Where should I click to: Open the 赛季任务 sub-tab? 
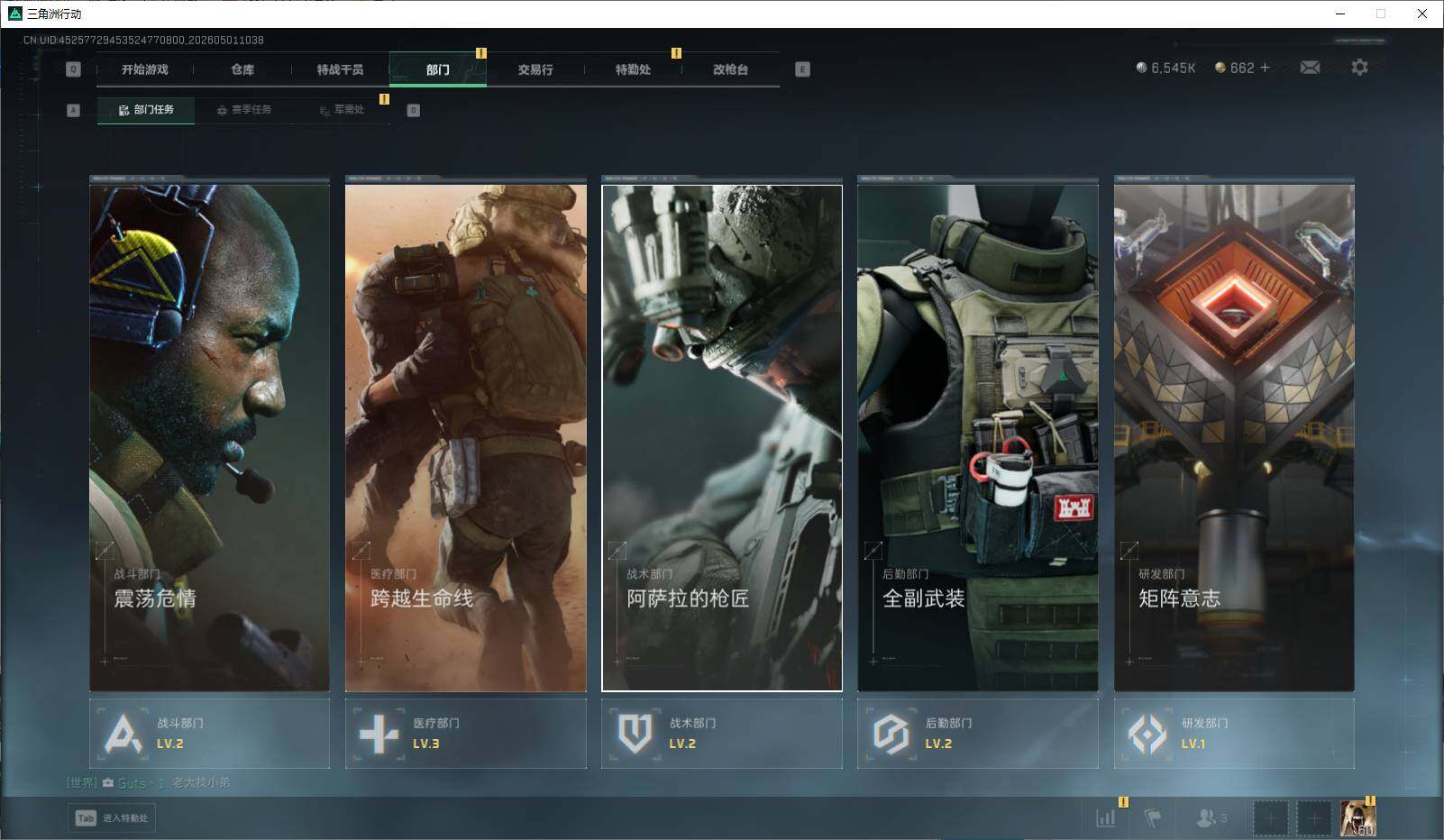tap(244, 110)
